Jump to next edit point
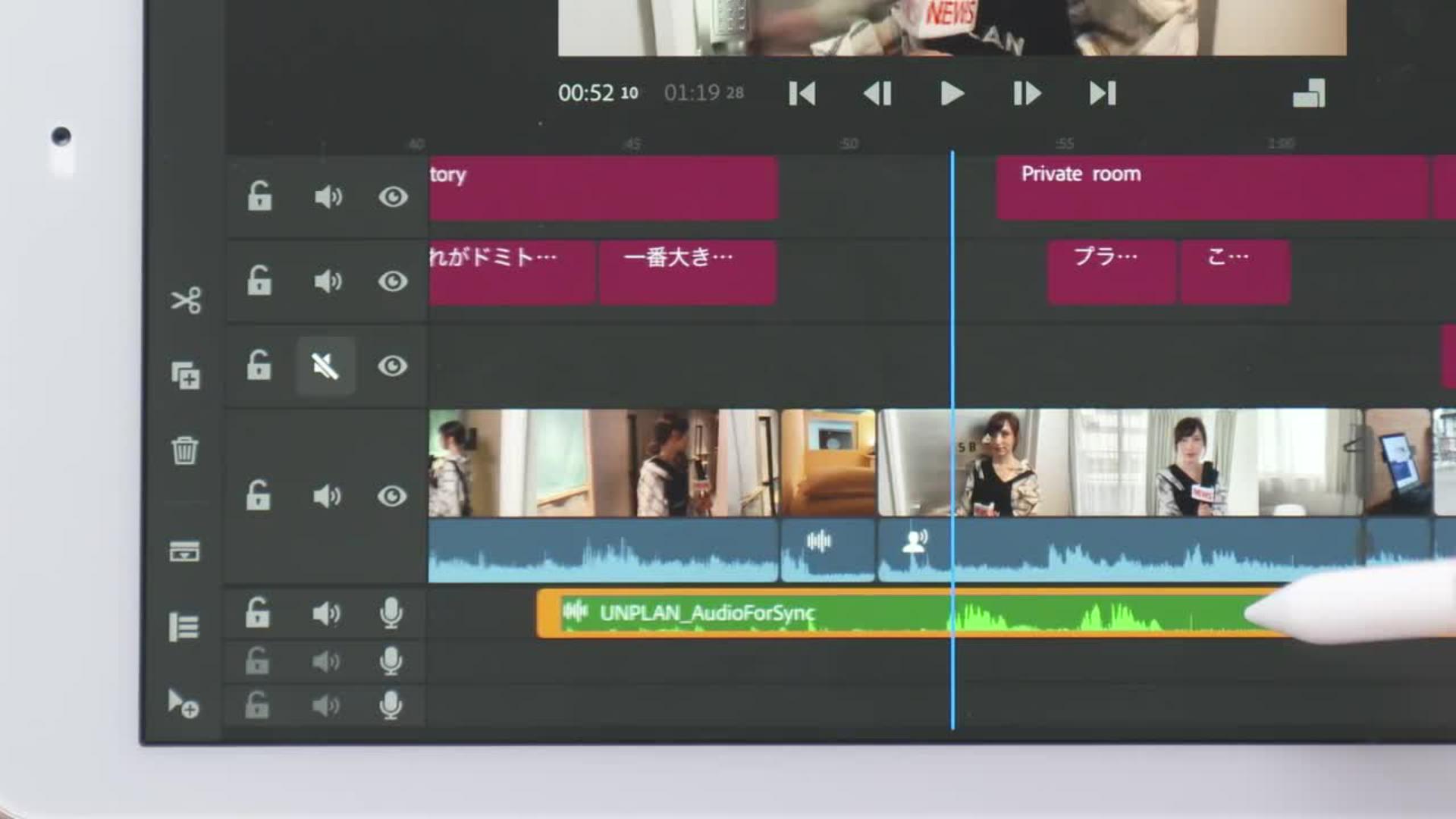The width and height of the screenshot is (1456, 819). (x=1103, y=94)
